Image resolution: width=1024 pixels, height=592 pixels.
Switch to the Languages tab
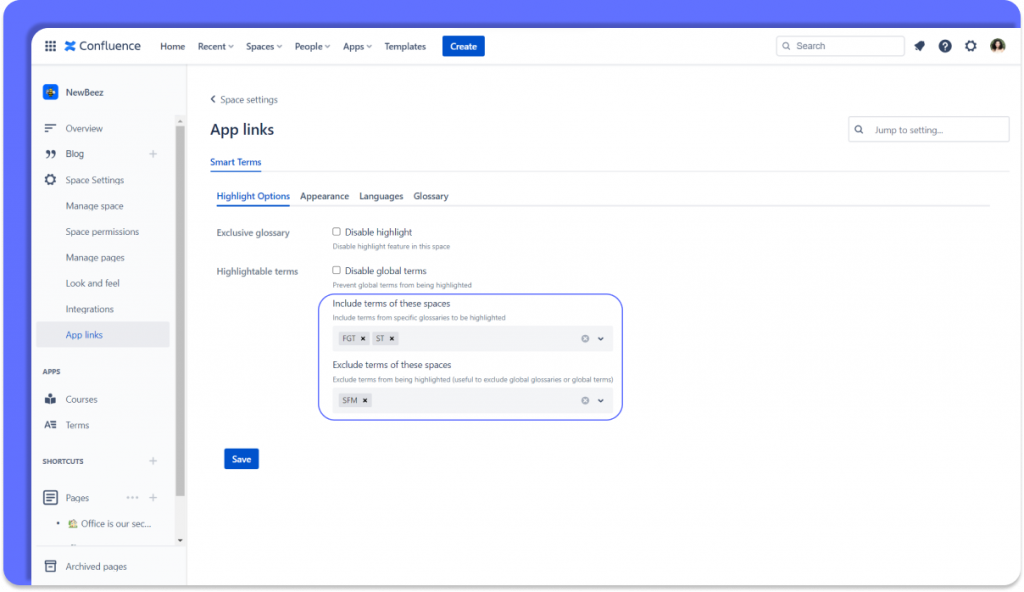pyautogui.click(x=381, y=196)
